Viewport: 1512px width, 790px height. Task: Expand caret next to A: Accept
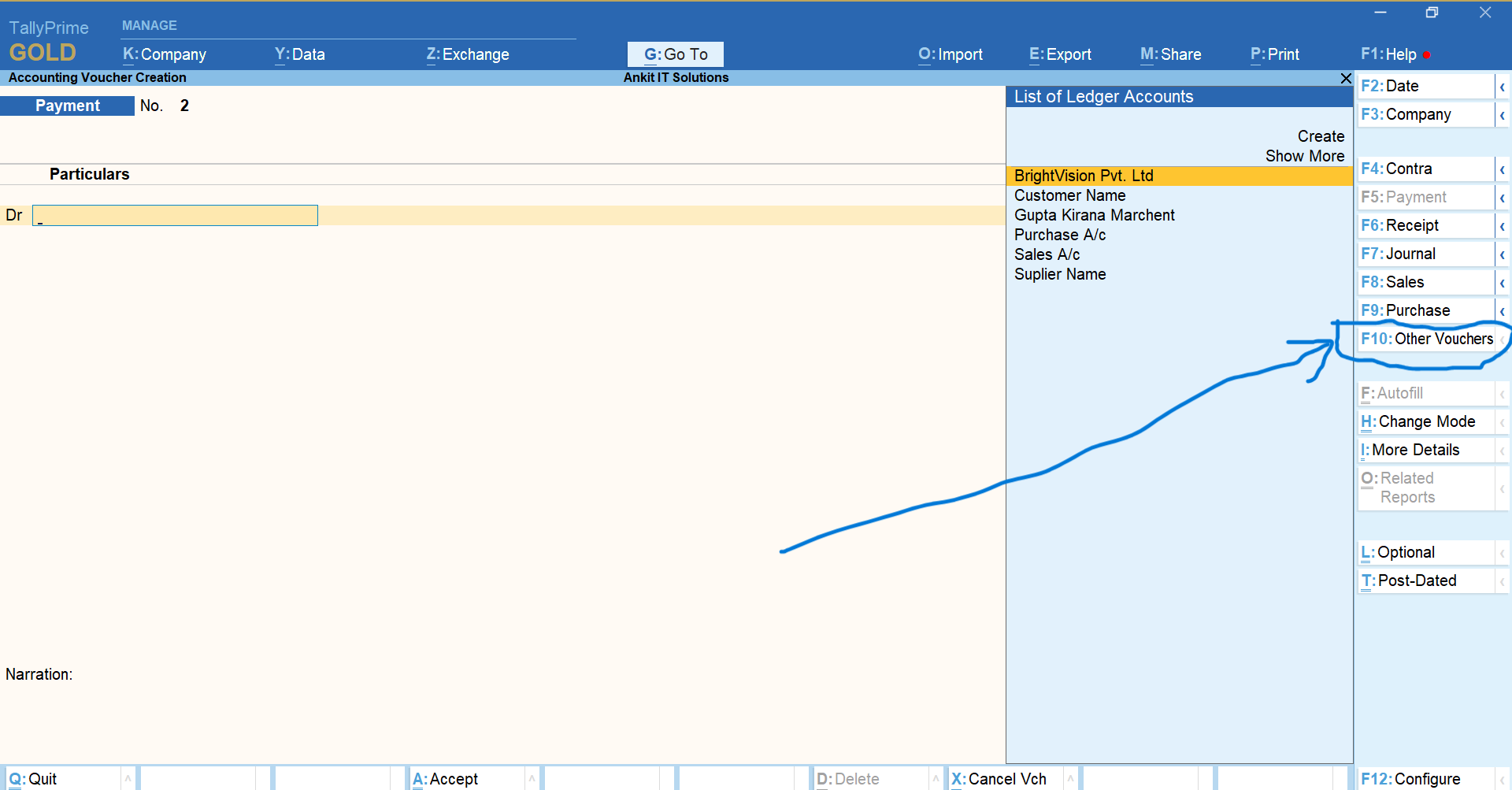click(532, 778)
